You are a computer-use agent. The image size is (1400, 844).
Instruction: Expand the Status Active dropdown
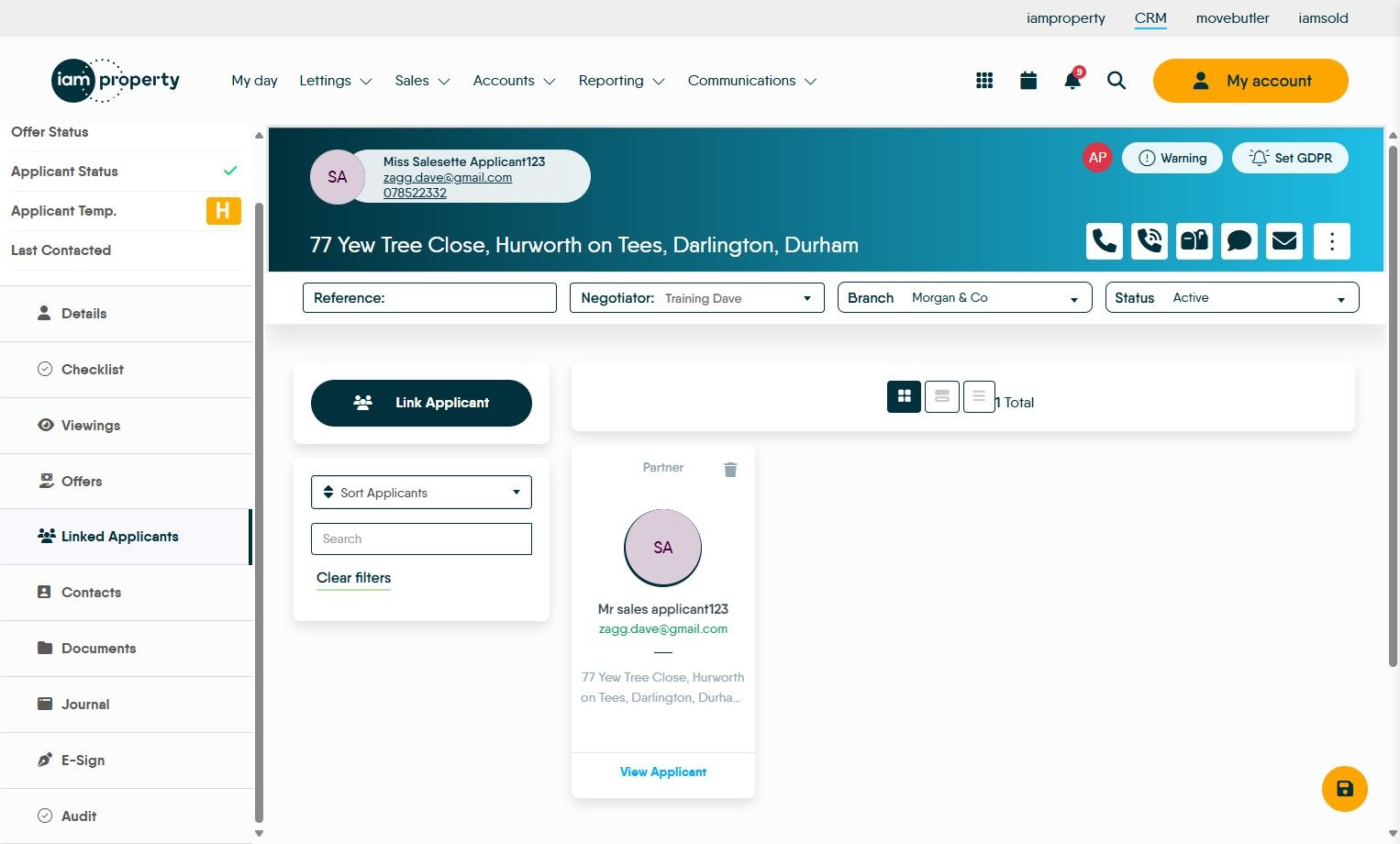point(1232,298)
